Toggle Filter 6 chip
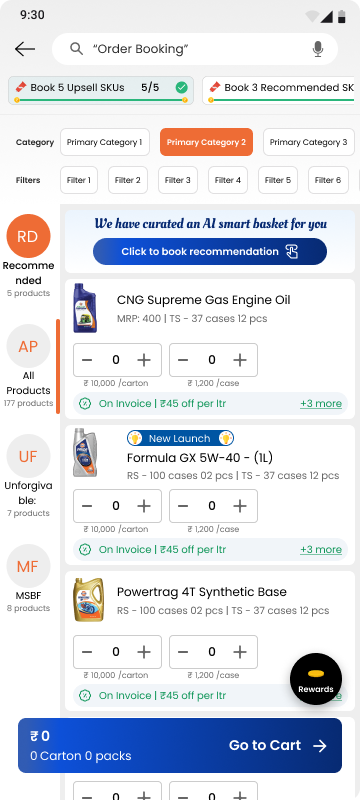 pos(328,180)
